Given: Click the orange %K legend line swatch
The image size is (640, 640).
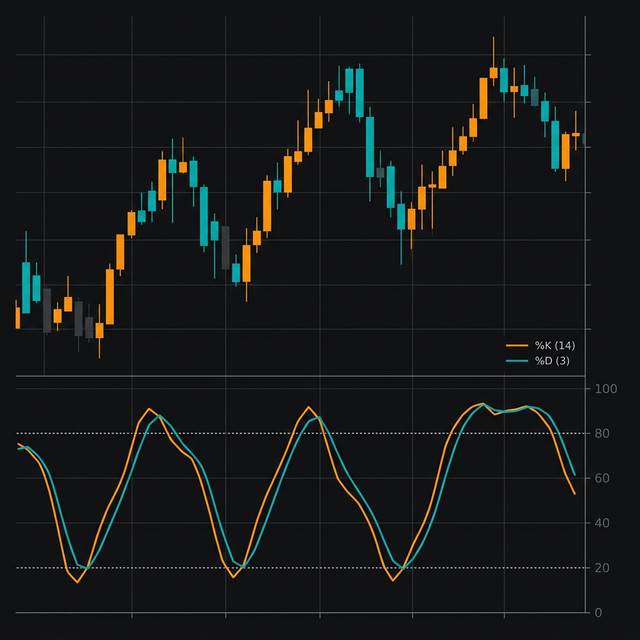Looking at the screenshot, I should [x=517, y=345].
